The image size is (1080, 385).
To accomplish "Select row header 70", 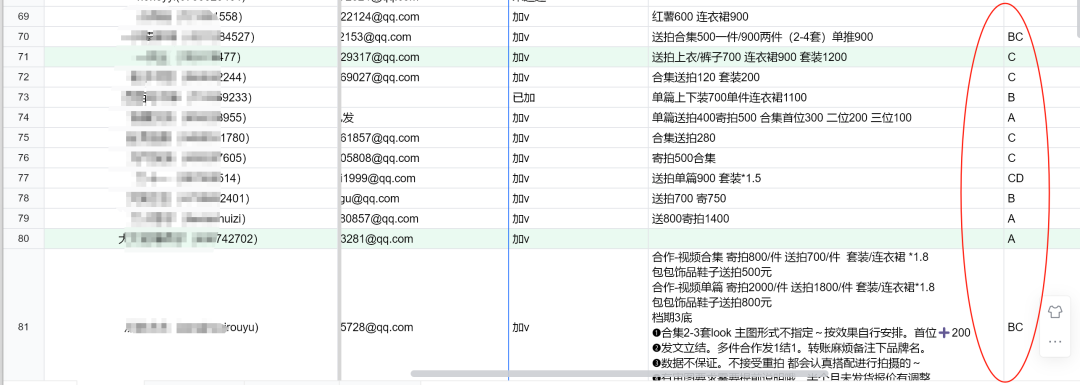I will point(22,37).
